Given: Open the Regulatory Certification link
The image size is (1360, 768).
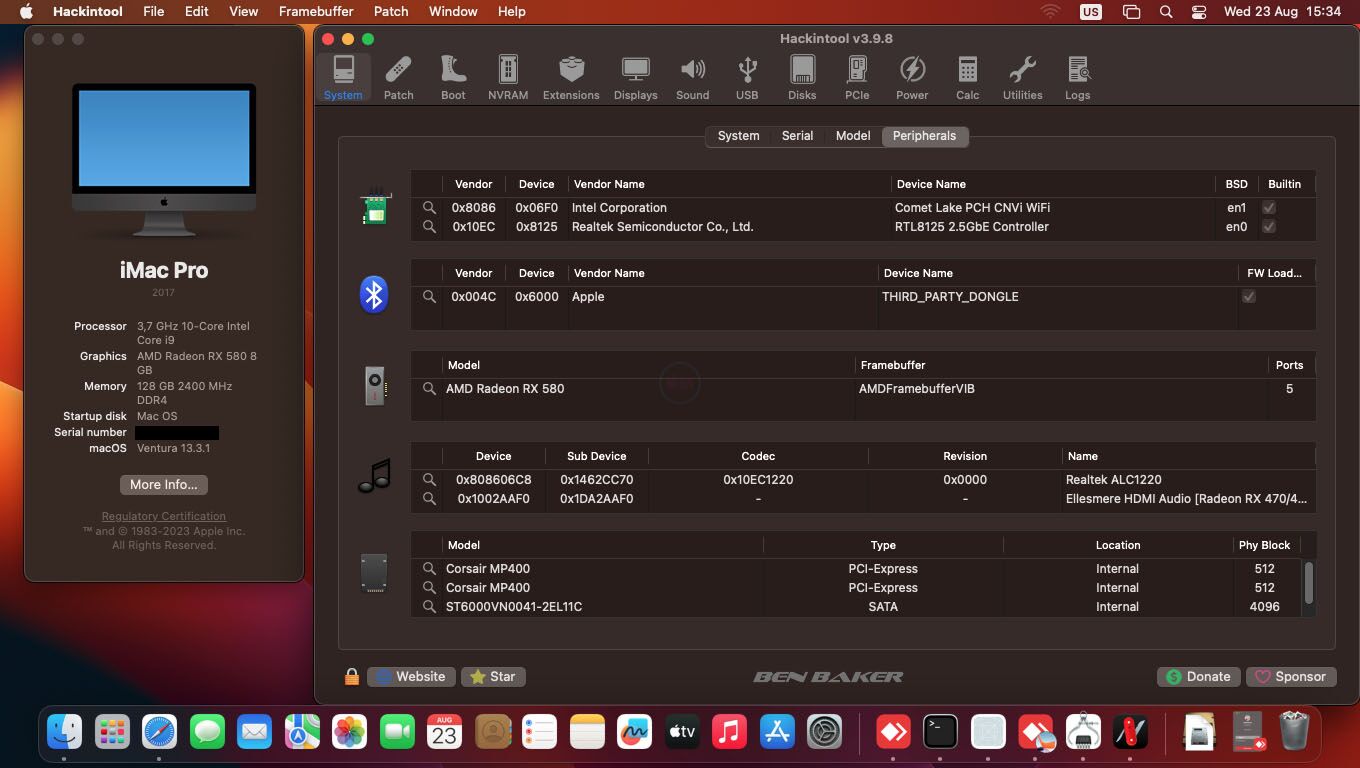Looking at the screenshot, I should (x=164, y=516).
